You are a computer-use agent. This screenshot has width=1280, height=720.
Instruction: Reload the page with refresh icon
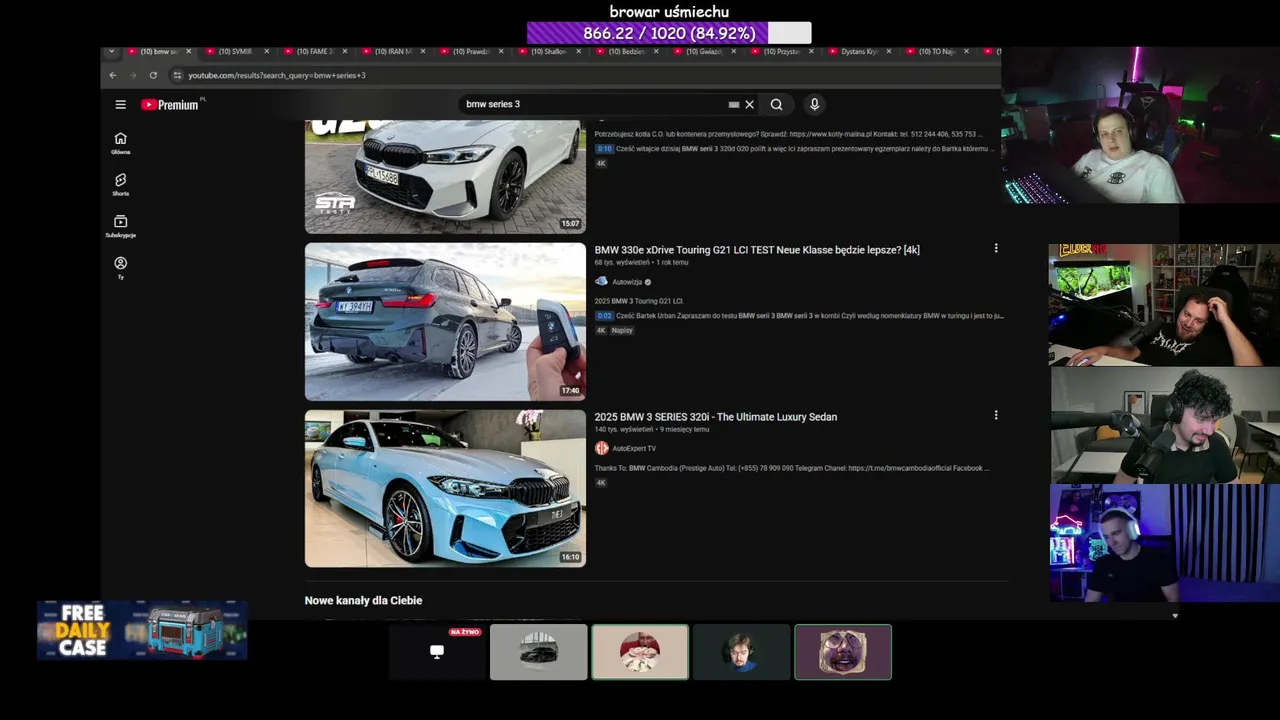(x=153, y=75)
